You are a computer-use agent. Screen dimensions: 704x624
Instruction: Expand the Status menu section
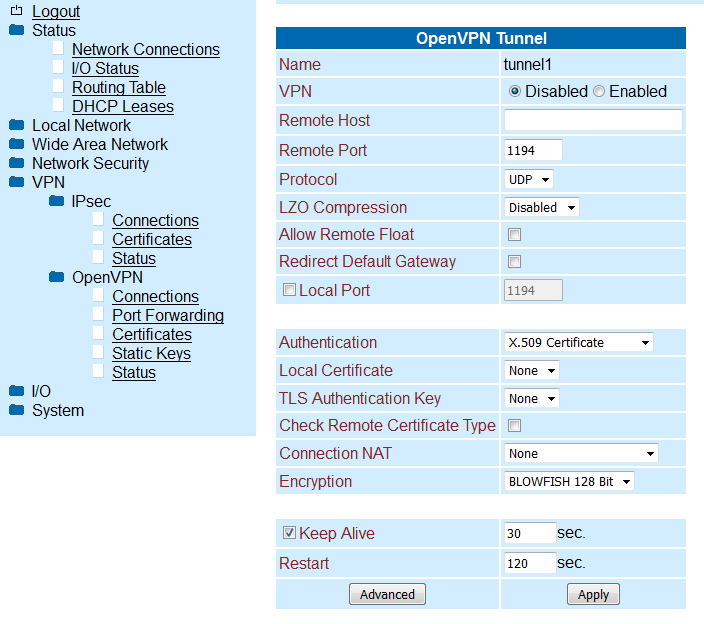(54, 31)
